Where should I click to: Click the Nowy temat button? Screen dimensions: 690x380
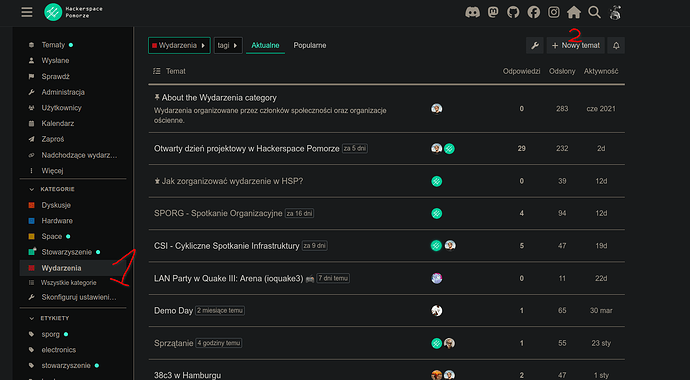pyautogui.click(x=576, y=45)
